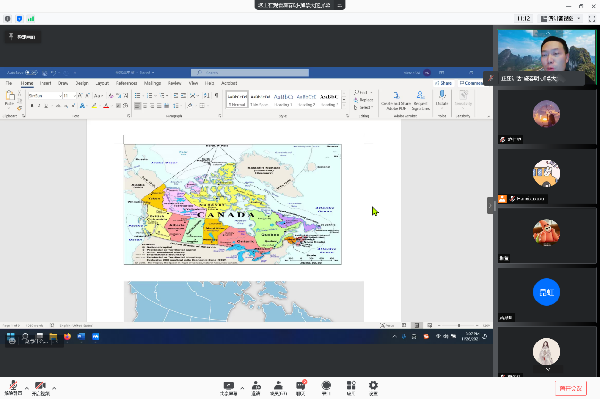Adjust the Word zoom slider in status bar

click(458, 326)
